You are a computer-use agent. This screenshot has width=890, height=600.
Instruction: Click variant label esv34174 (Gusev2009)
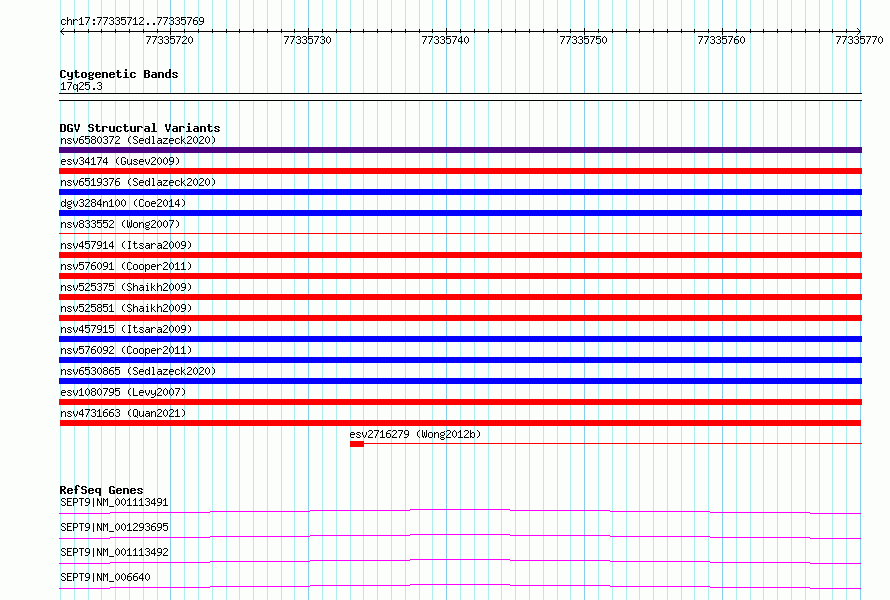pos(120,161)
